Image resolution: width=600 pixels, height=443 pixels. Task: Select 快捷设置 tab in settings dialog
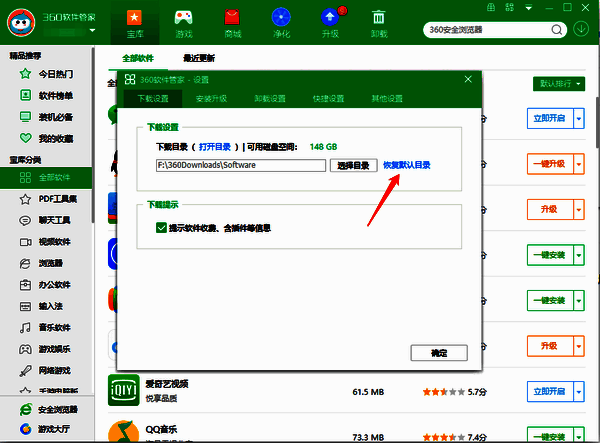(329, 99)
